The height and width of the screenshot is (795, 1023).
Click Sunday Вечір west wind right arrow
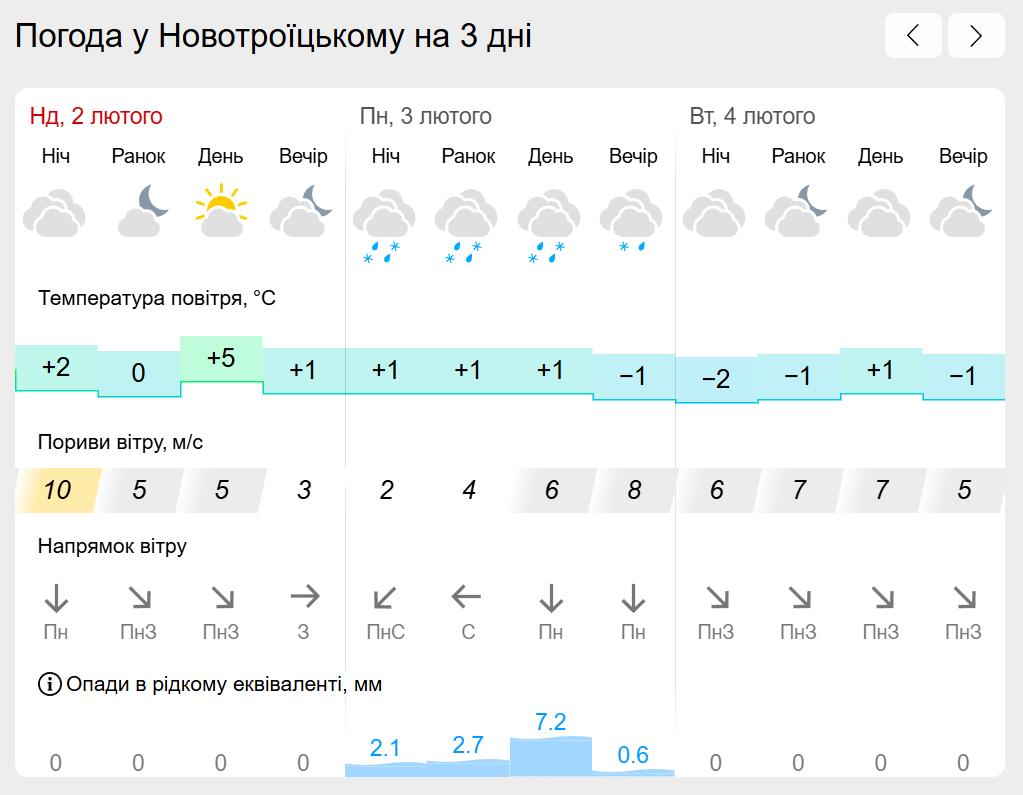pyautogui.click(x=305, y=595)
